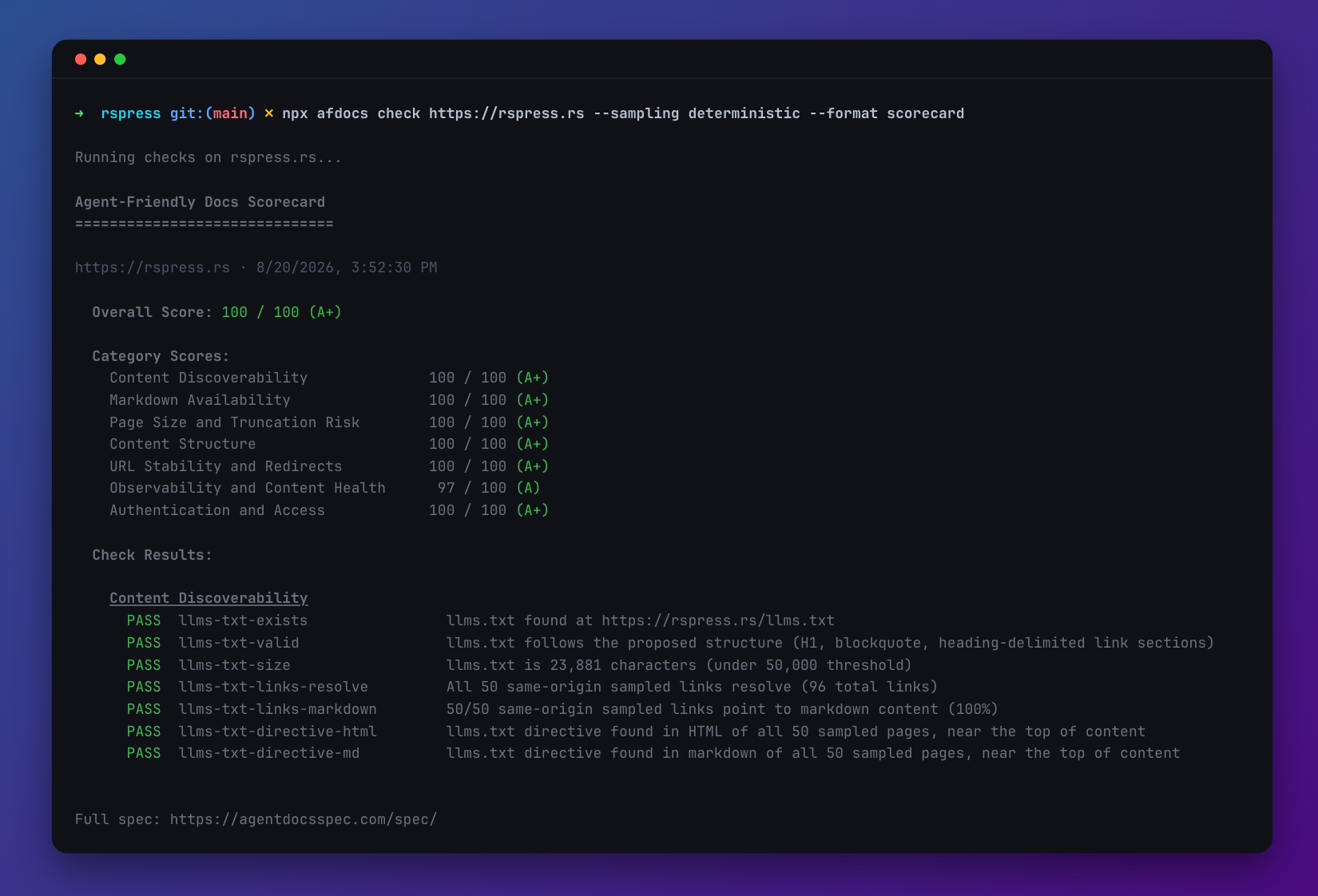Select the rspress directory name in the prompt
Image resolution: width=1318 pixels, height=896 pixels.
pyautogui.click(x=131, y=113)
